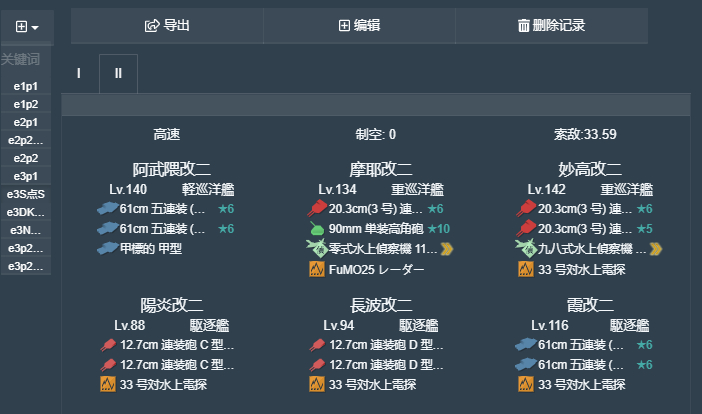This screenshot has height=414, width=702.
Task: Click the 零式水上偵察機 seaplane icon
Action: 316,249
